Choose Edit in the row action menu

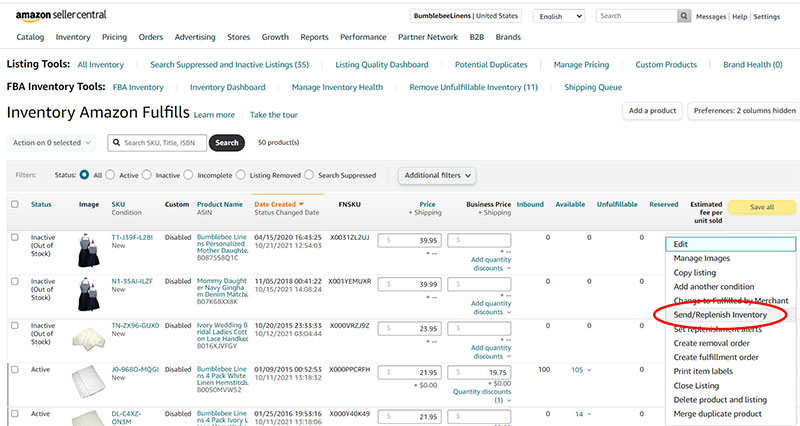(731, 244)
